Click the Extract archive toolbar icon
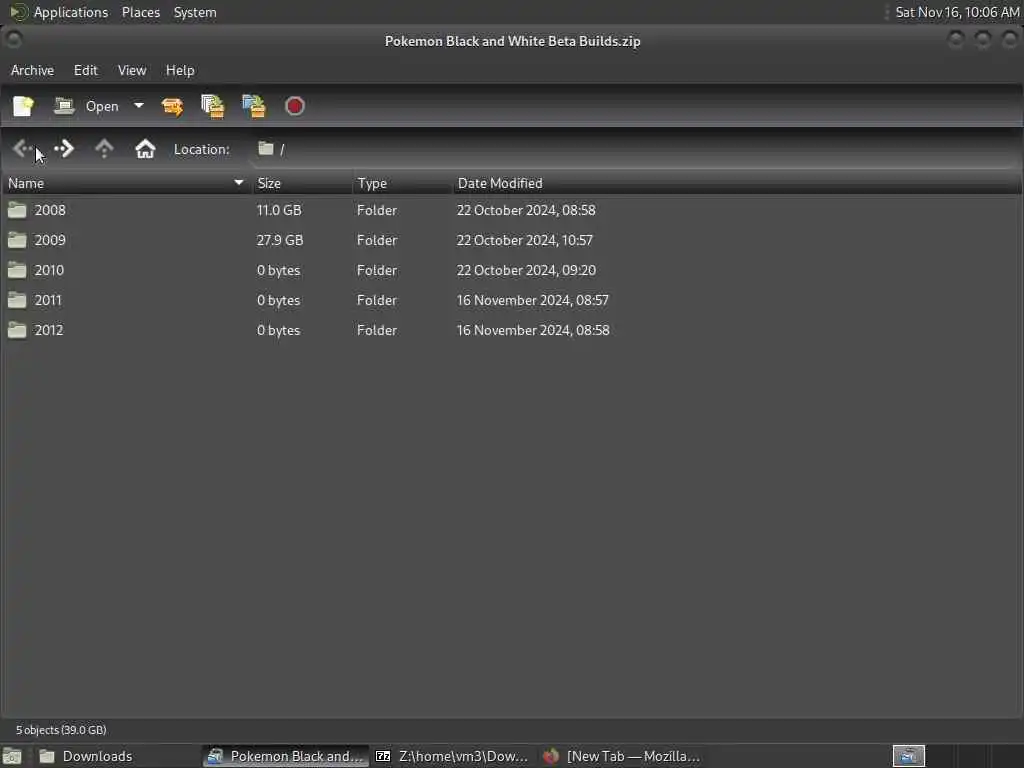This screenshot has width=1024, height=768. (x=172, y=106)
